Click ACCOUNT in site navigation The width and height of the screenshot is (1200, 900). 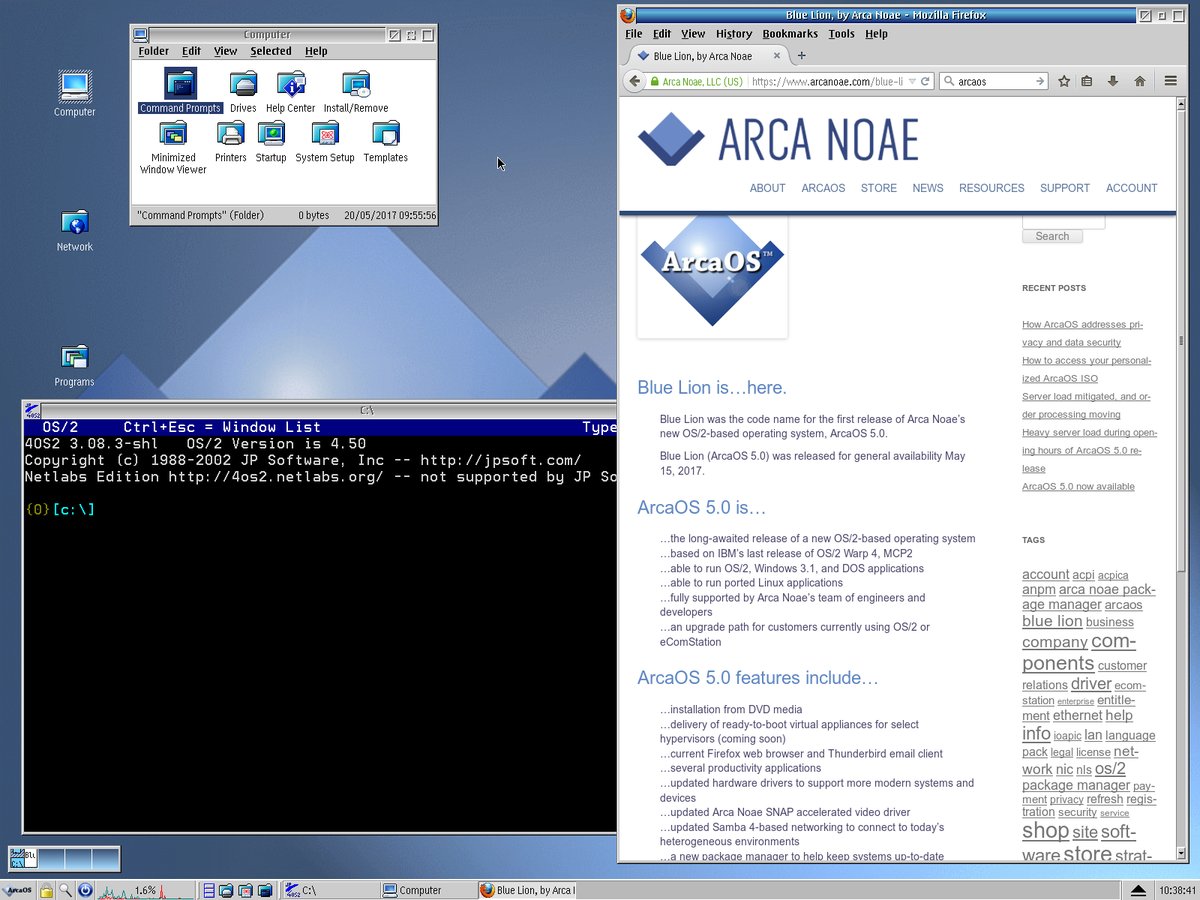click(x=1132, y=188)
